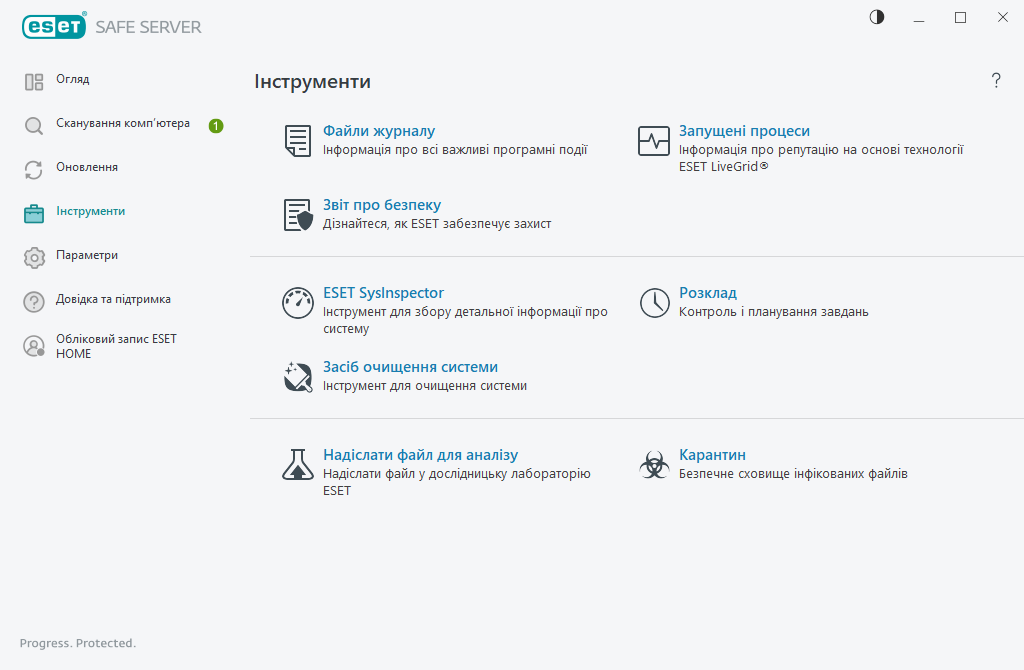
Task: Open Довідка та підтримка section
Action: tap(112, 300)
